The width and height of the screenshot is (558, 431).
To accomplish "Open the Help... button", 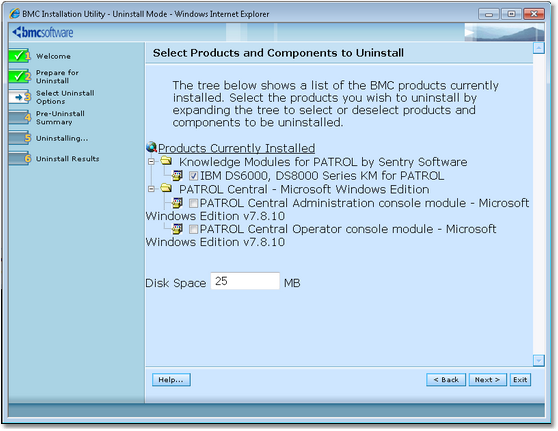I will point(171,379).
